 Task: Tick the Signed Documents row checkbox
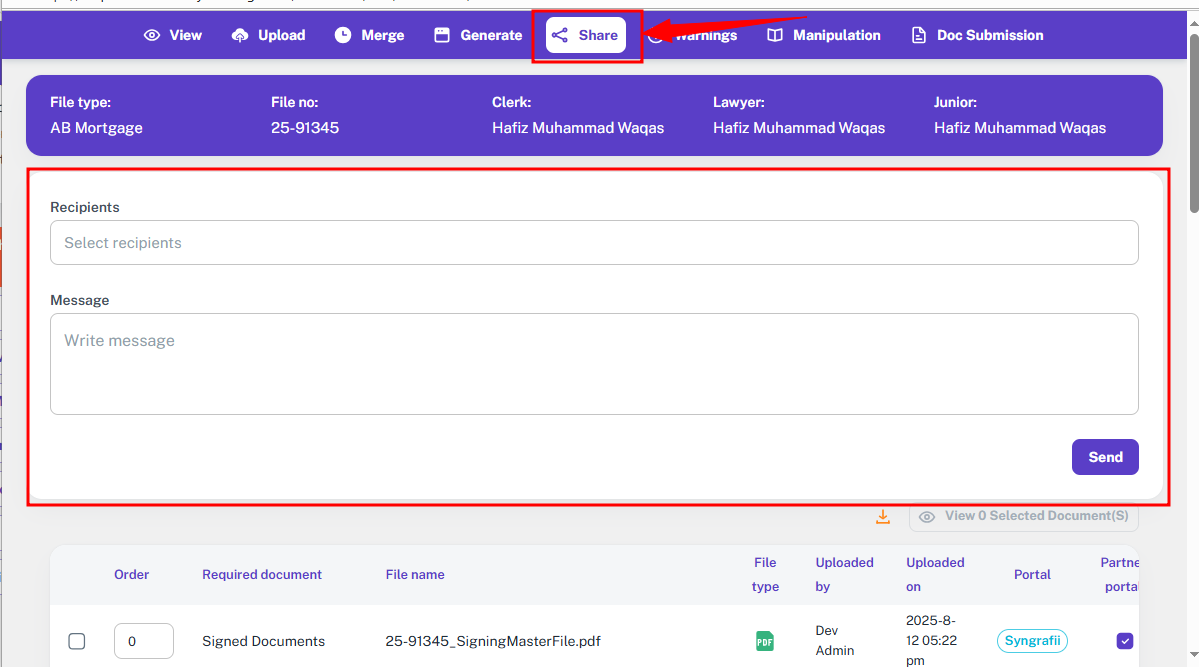(x=77, y=641)
